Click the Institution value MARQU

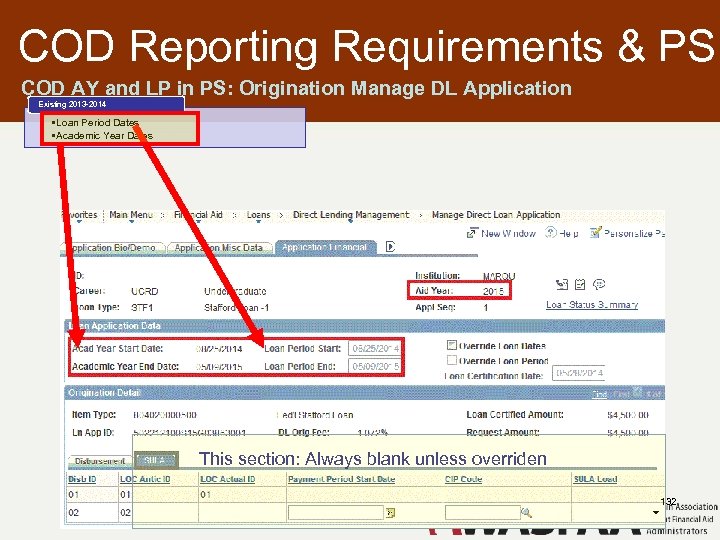(x=499, y=276)
